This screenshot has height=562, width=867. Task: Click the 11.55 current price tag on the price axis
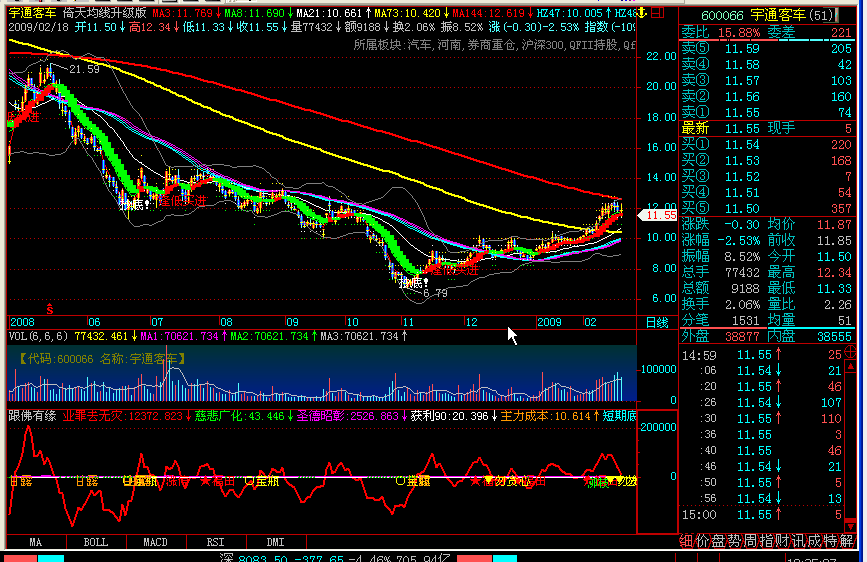point(658,215)
